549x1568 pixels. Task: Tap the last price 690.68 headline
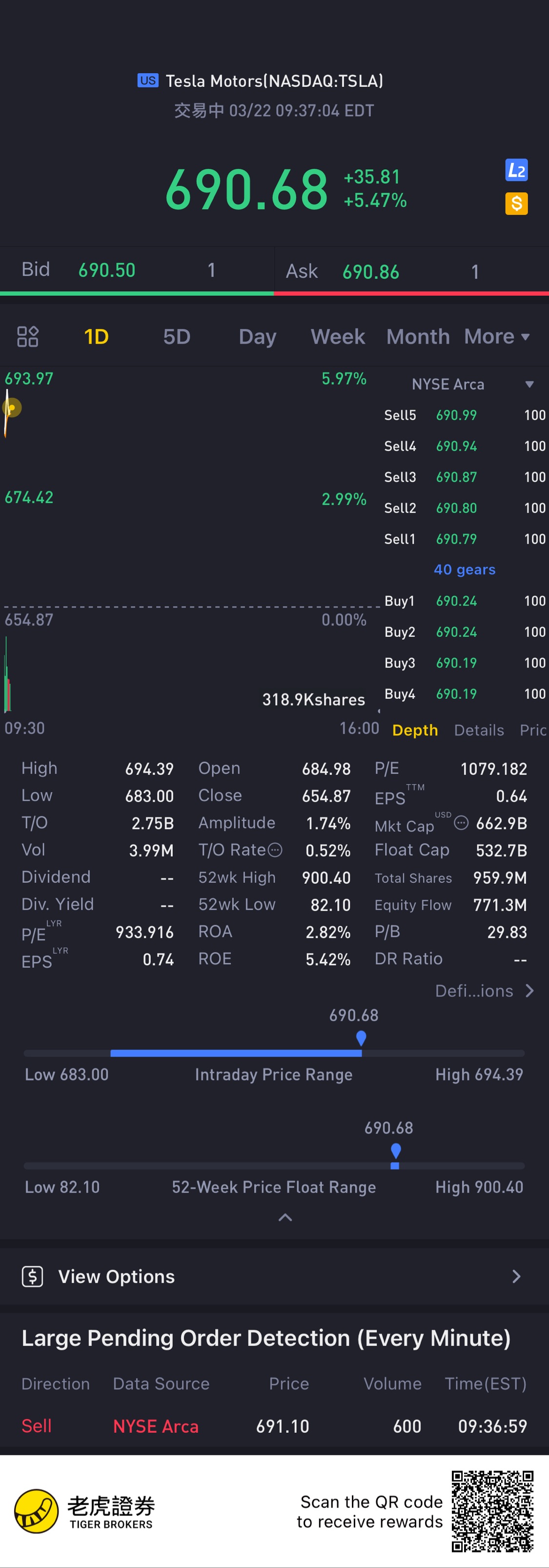click(246, 190)
